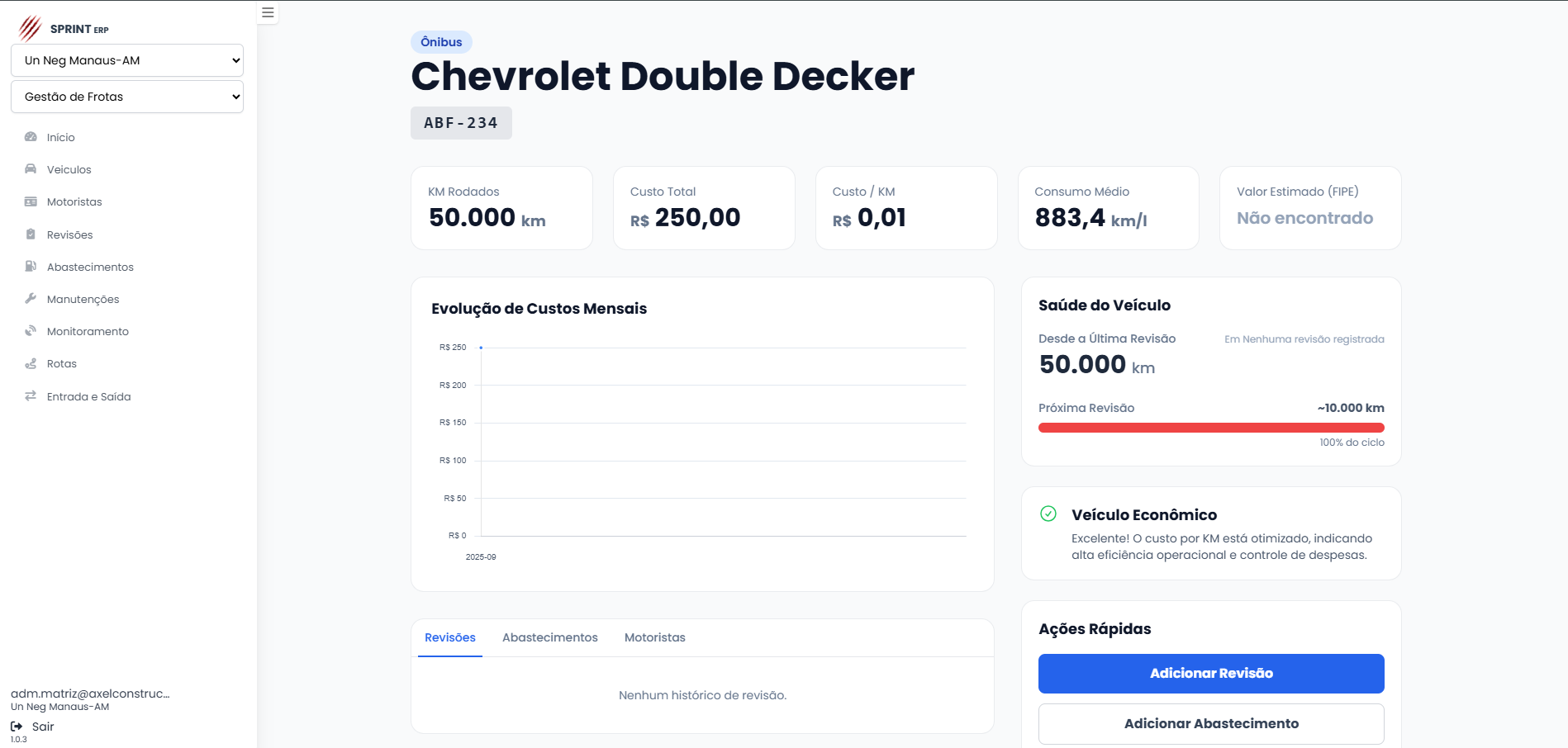Click the Veículos car icon
The height and width of the screenshot is (748, 1568).
(31, 169)
